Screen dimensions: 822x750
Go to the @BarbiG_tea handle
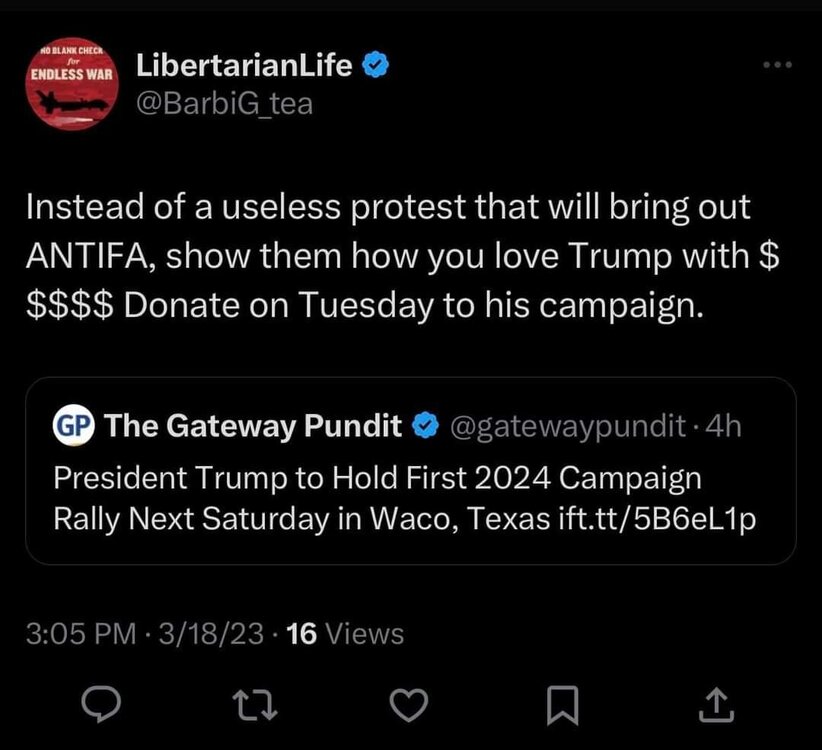point(224,102)
